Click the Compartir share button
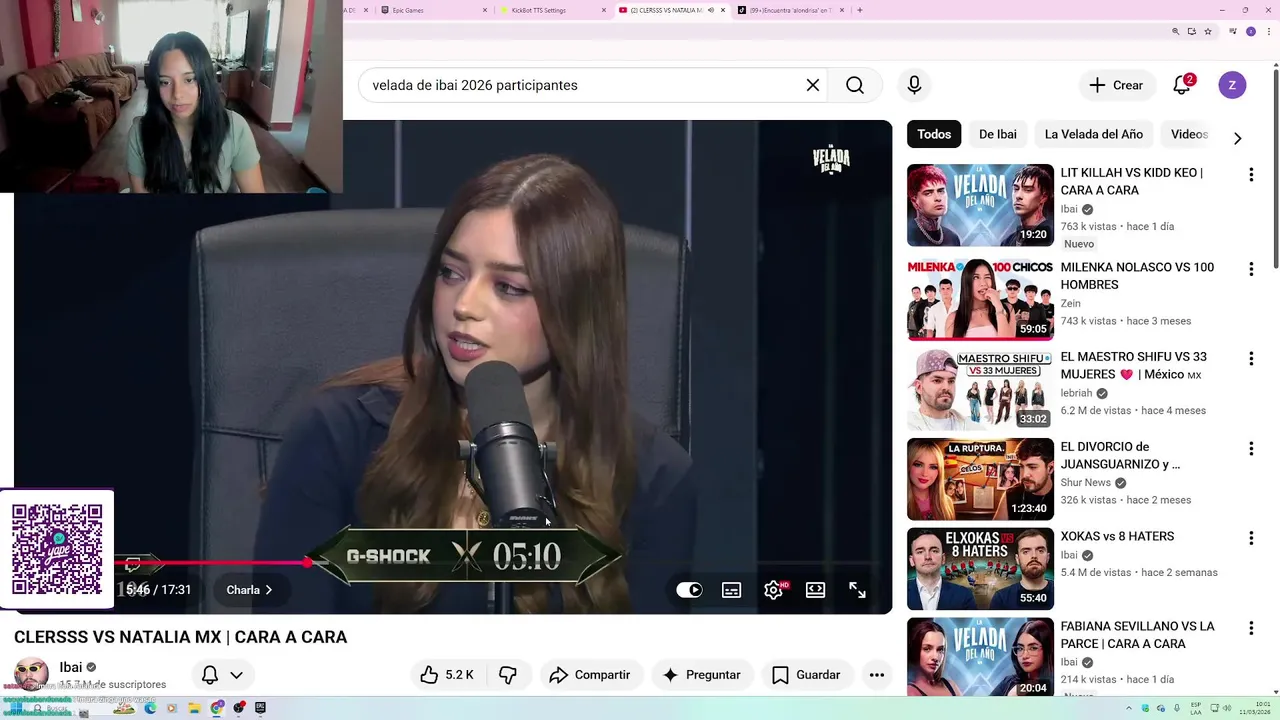This screenshot has width=1280, height=720. click(590, 675)
